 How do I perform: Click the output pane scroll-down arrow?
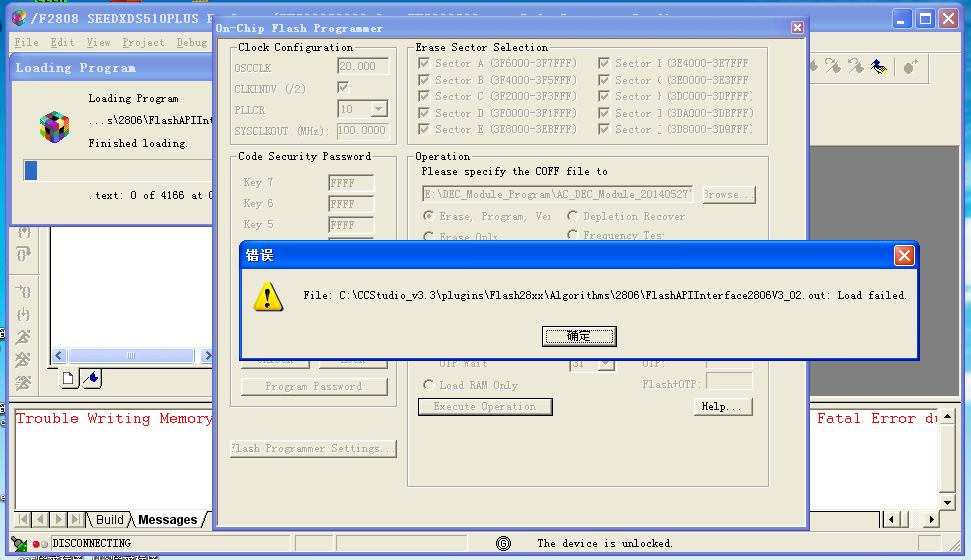point(947,502)
